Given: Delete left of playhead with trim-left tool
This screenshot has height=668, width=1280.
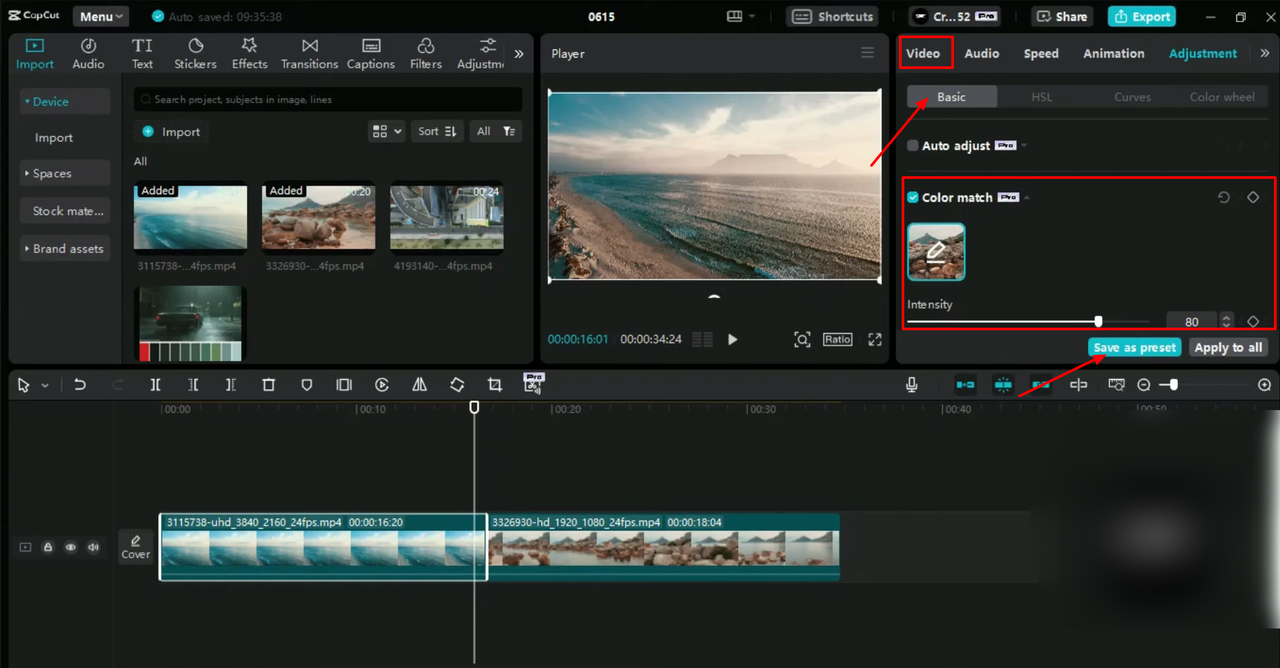Looking at the screenshot, I should (193, 385).
